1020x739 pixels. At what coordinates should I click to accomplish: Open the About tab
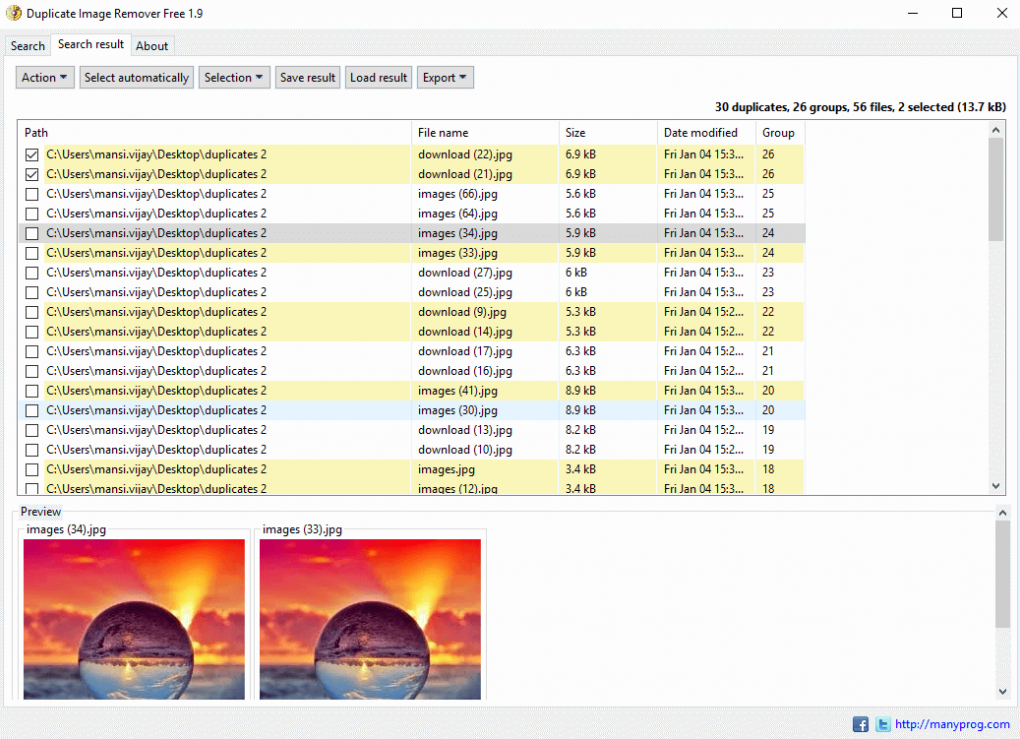[x=152, y=46]
